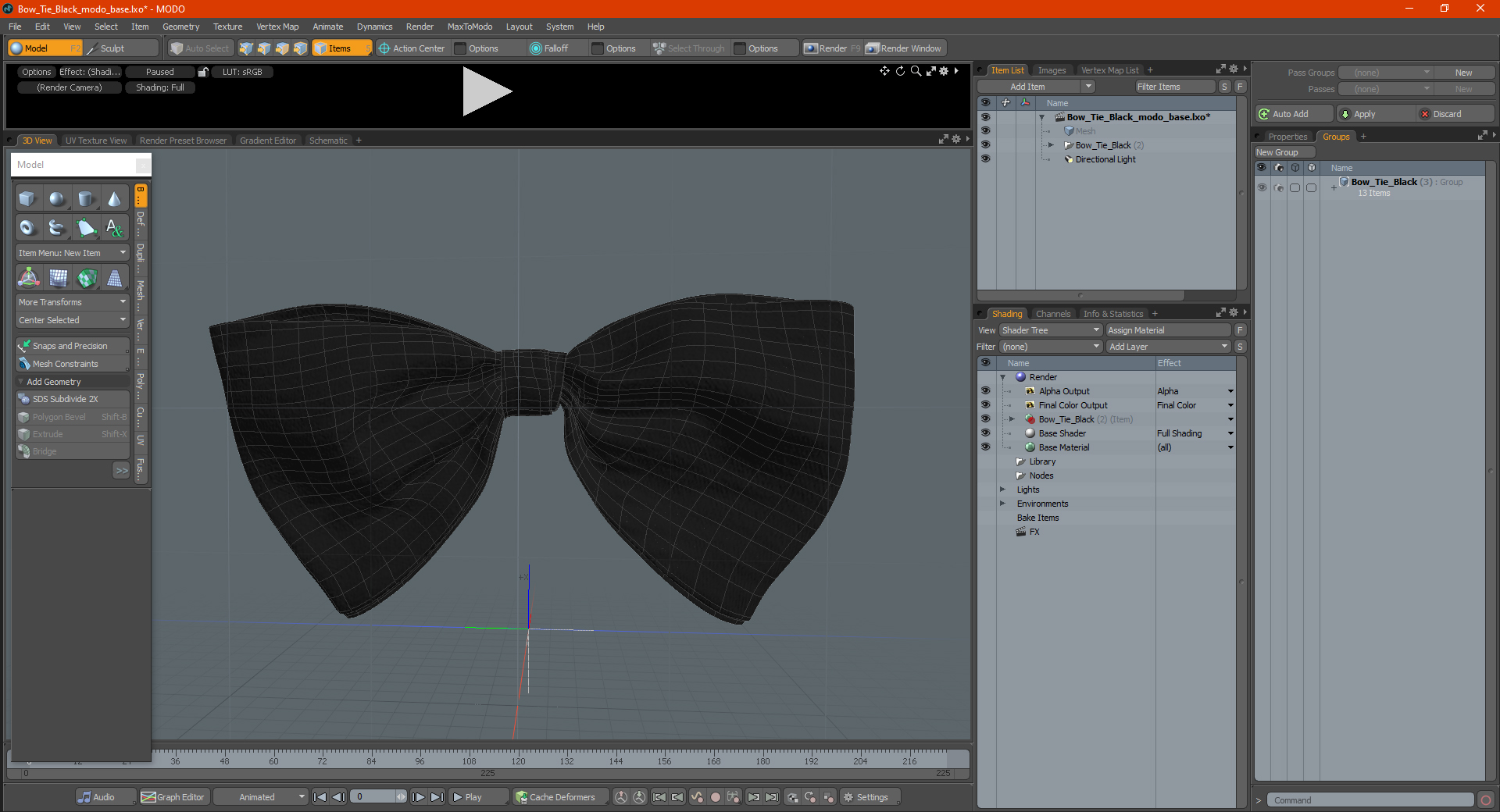Add a sphere primitive from the Model toolbox
This screenshot has height=812, width=1500.
point(56,199)
